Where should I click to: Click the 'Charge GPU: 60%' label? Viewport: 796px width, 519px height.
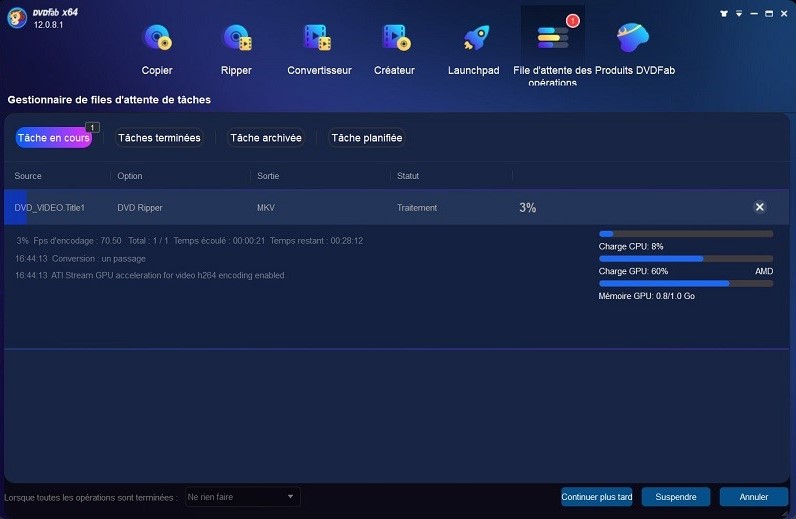coord(633,271)
